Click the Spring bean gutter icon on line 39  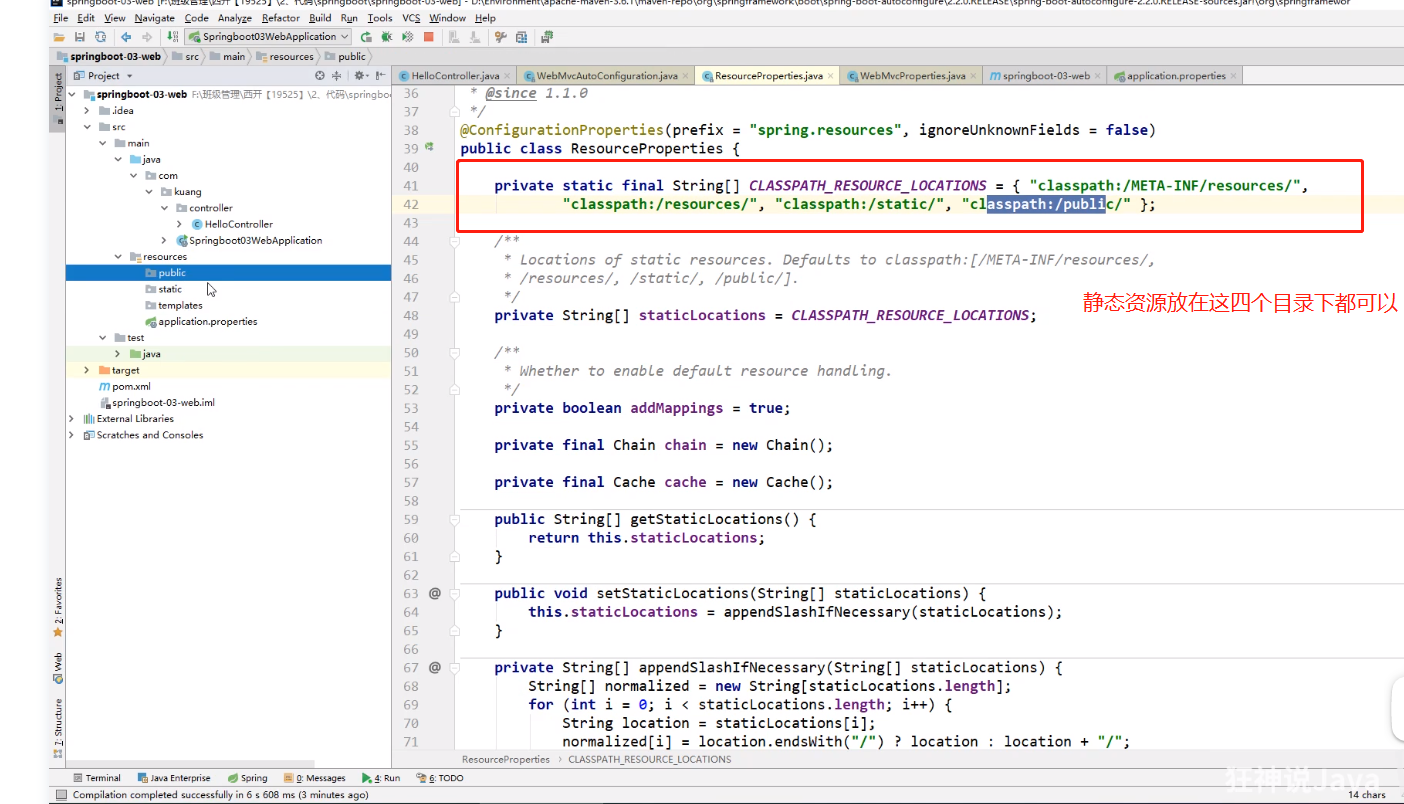pos(429,147)
